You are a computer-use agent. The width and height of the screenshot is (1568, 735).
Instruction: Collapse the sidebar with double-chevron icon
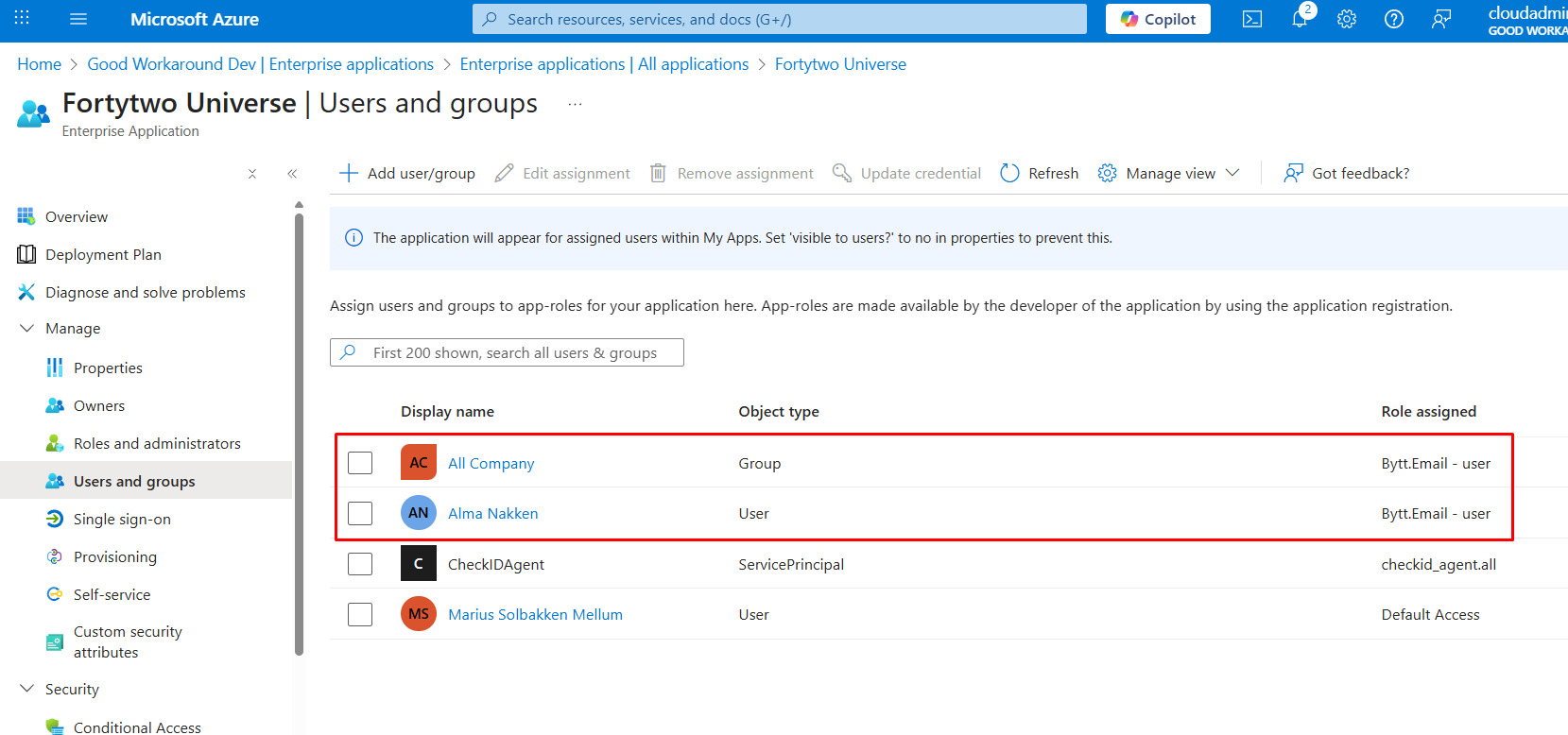click(x=292, y=174)
